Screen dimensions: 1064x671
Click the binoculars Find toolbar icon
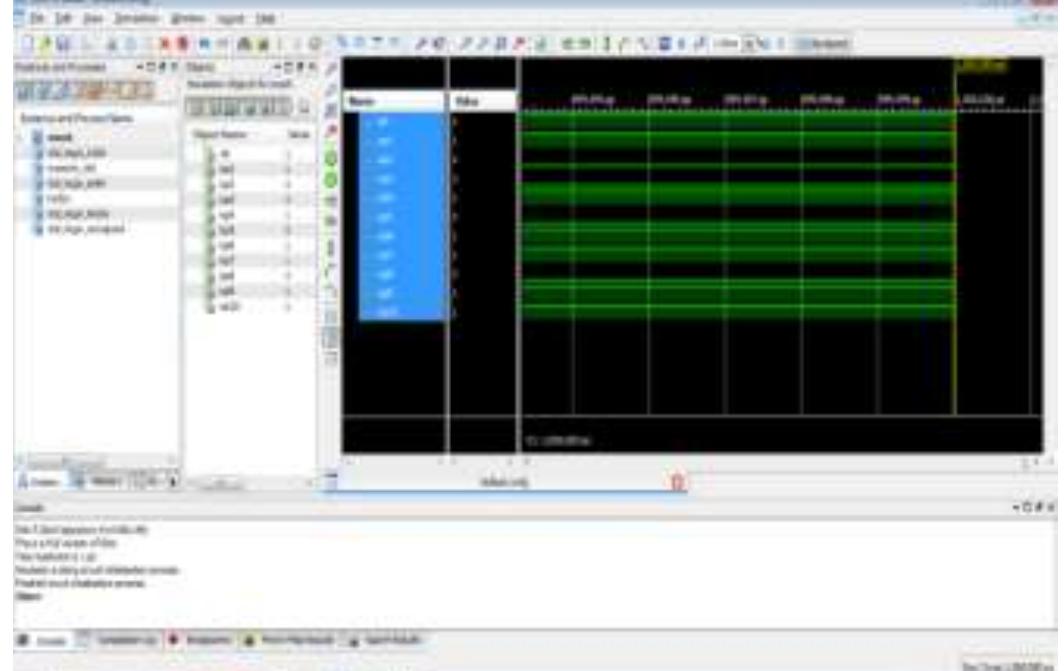point(244,44)
